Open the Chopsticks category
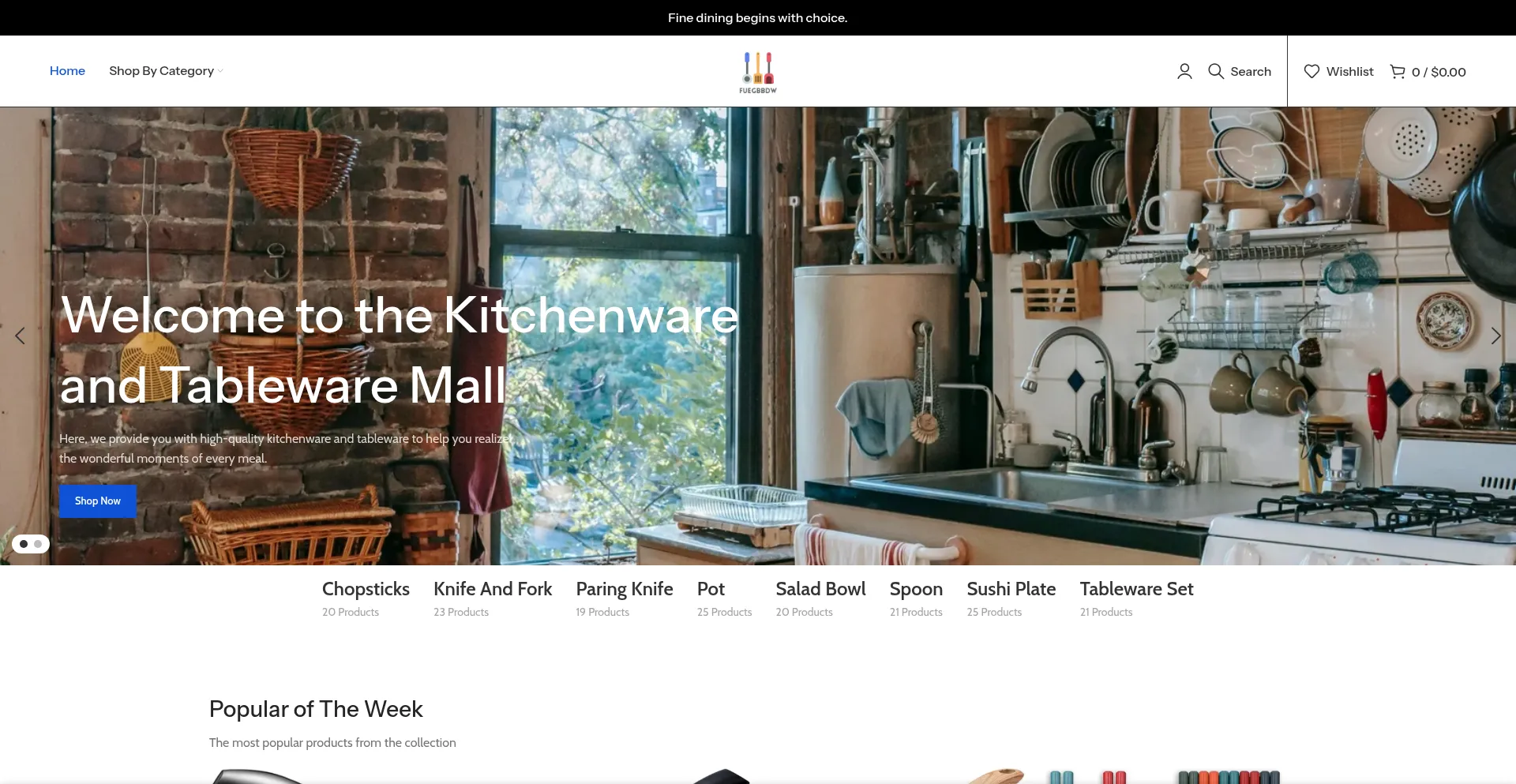1516x784 pixels. (366, 589)
